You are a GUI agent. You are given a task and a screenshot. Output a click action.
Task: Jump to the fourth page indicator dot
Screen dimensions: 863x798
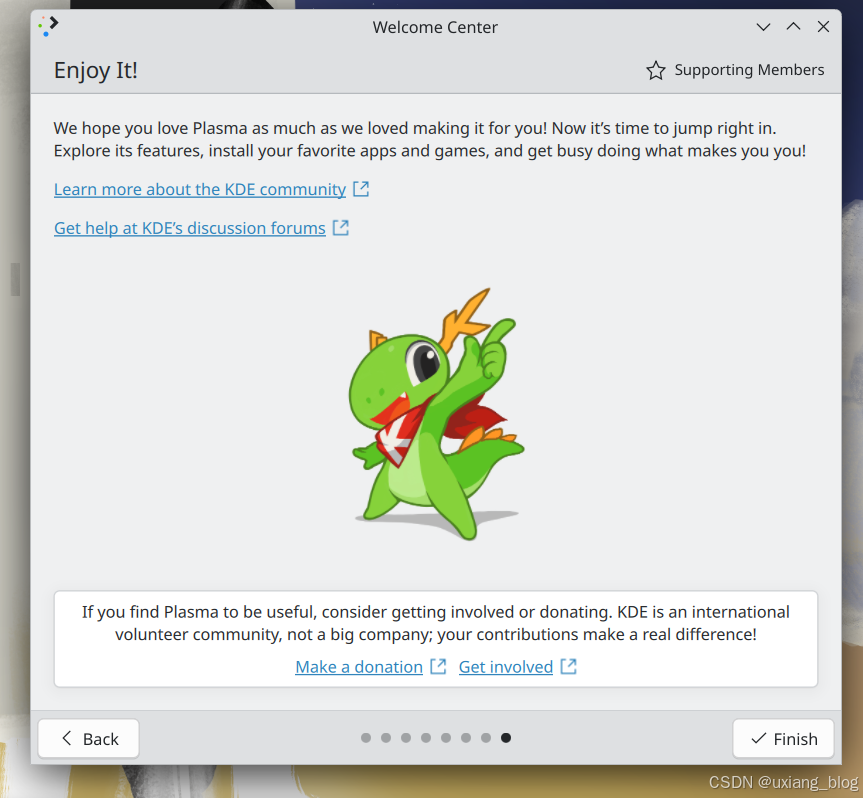pos(426,737)
